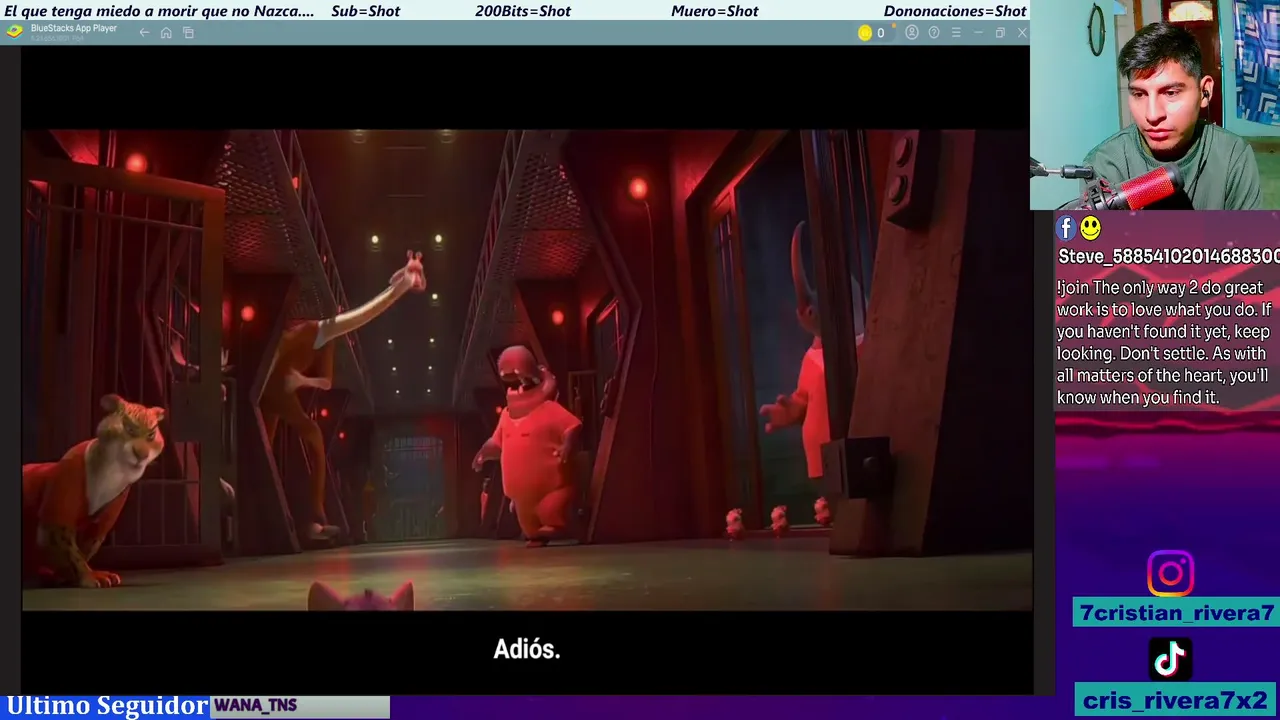
Task: Restore the BlueStacks window size
Action: click(x=1000, y=33)
